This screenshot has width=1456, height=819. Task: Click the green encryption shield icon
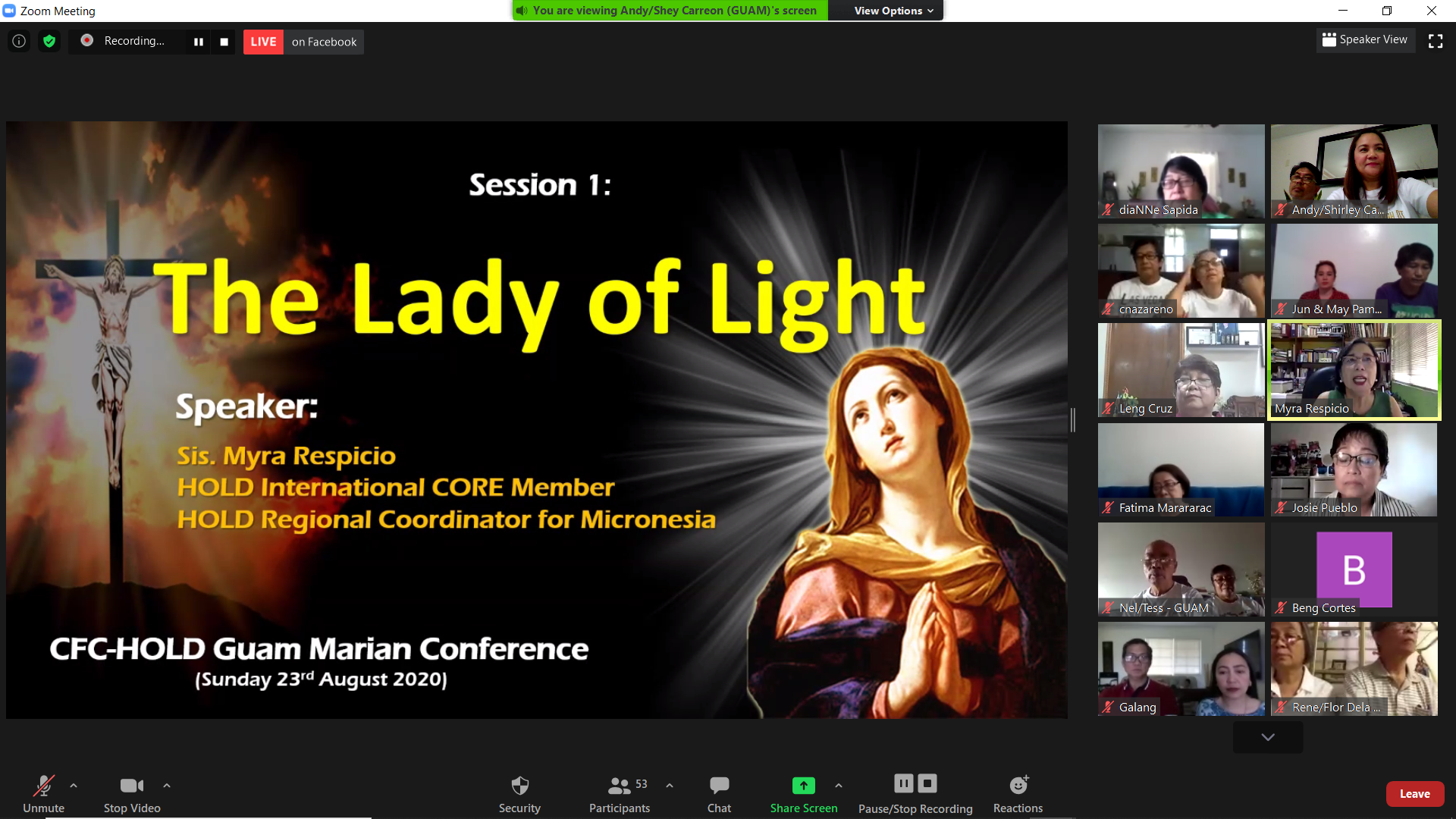coord(49,41)
